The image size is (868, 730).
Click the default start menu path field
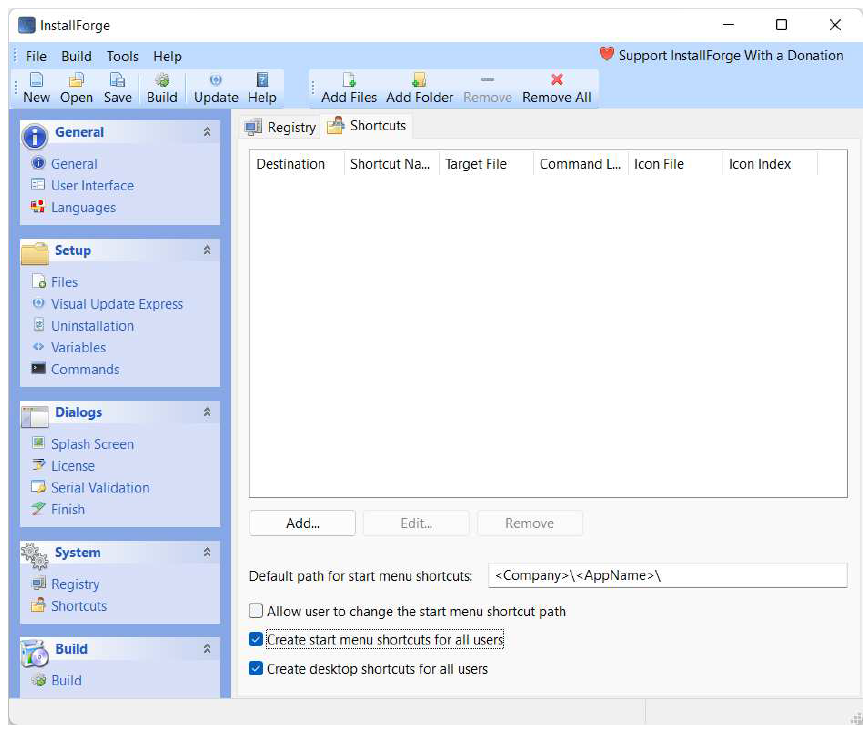tap(667, 576)
